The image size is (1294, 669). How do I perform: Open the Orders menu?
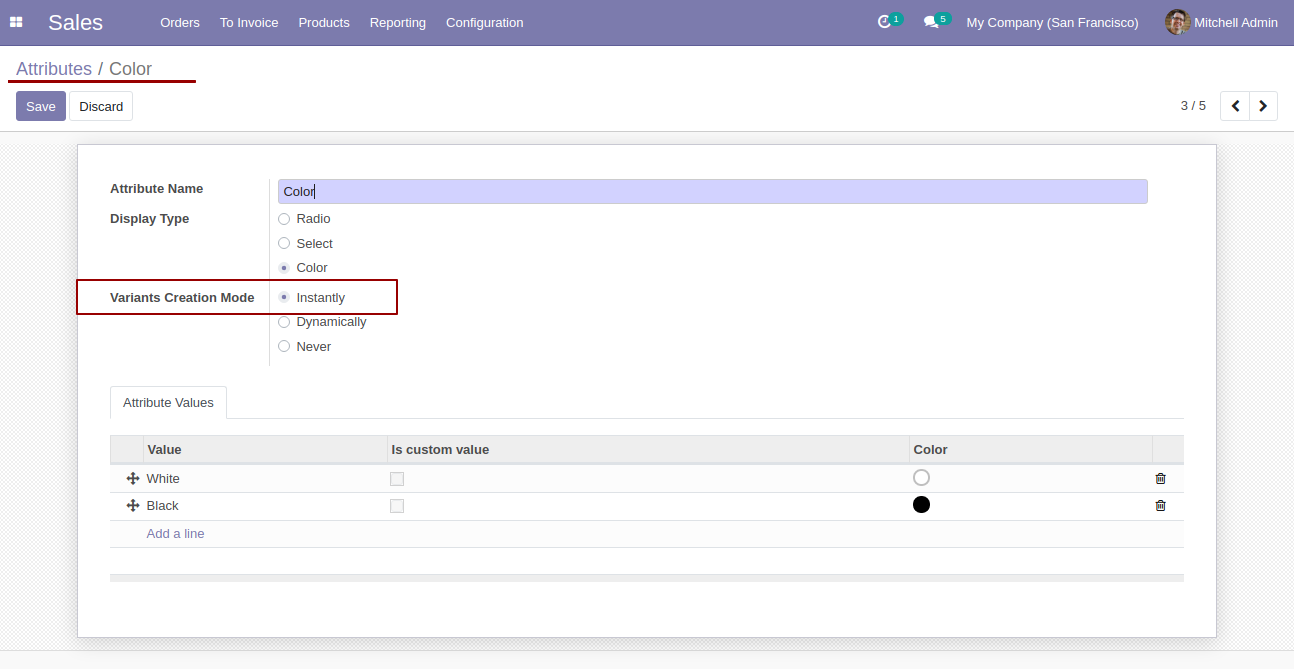[180, 22]
